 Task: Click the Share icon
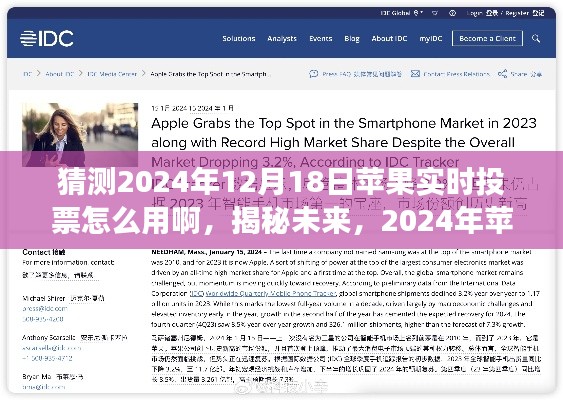pyautogui.click(x=502, y=74)
